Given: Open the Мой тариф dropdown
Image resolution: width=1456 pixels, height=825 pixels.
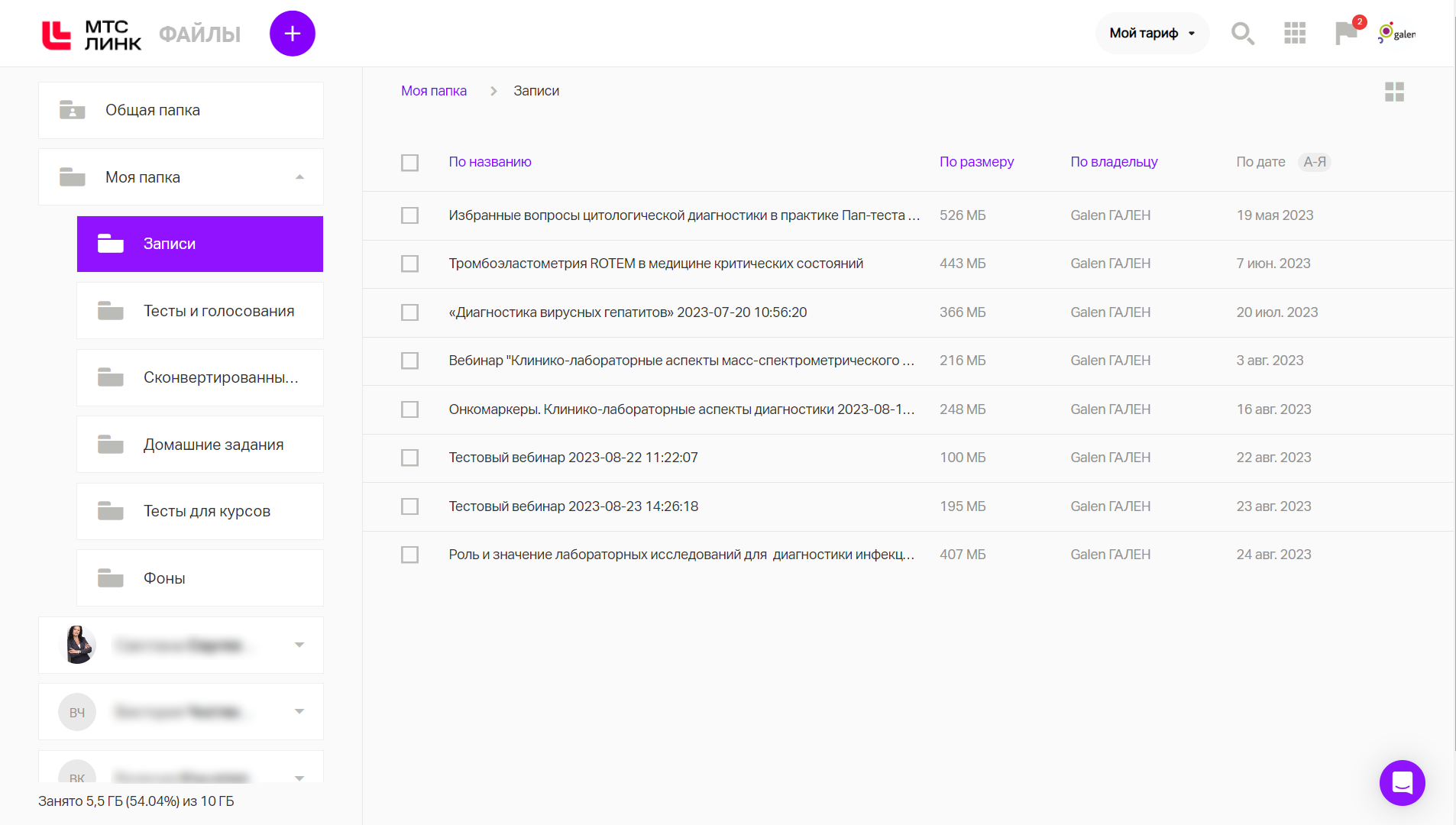Looking at the screenshot, I should 1152,34.
